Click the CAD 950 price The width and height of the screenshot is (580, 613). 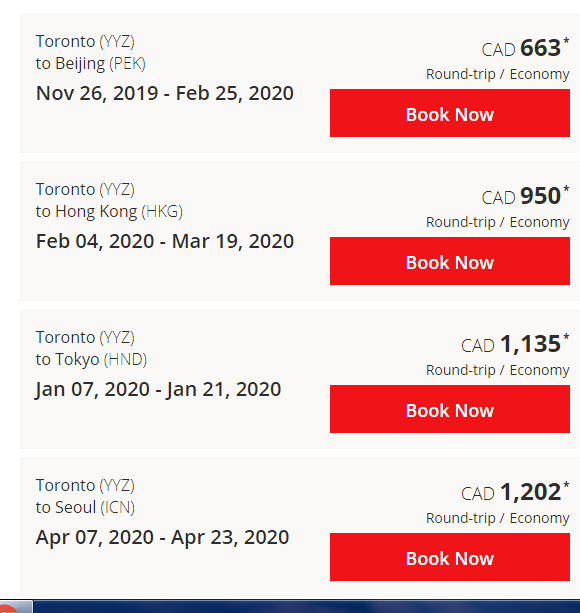[525, 196]
